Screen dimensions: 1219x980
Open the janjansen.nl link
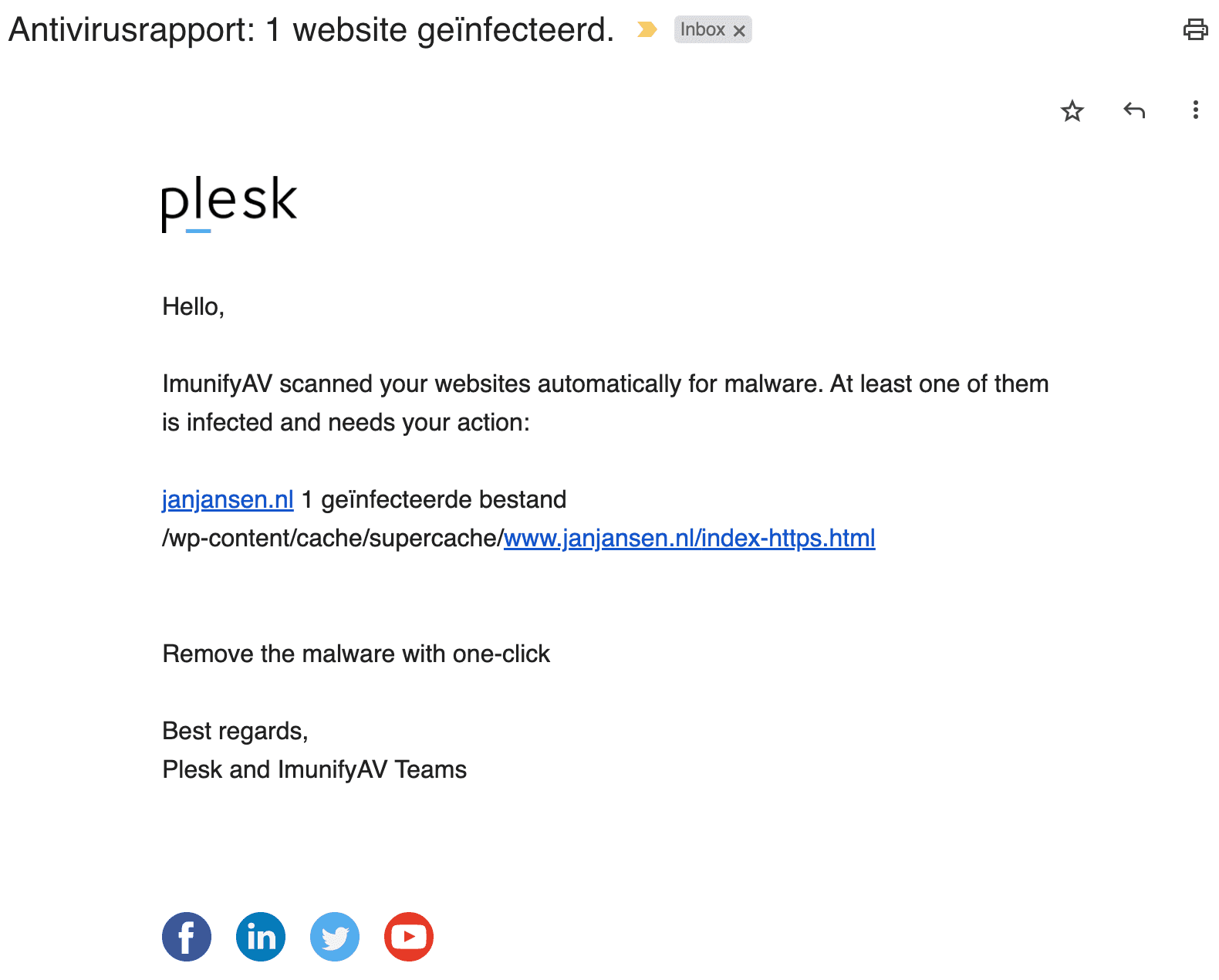(x=228, y=499)
